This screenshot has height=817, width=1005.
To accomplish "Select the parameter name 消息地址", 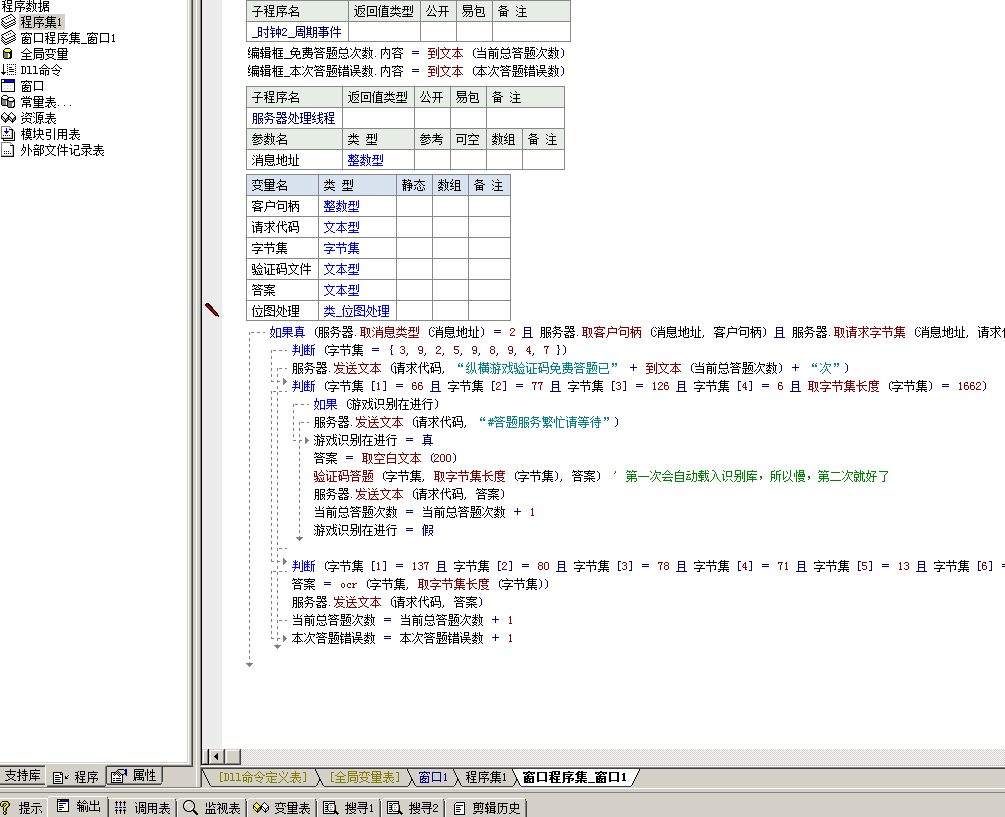I will click(x=276, y=160).
